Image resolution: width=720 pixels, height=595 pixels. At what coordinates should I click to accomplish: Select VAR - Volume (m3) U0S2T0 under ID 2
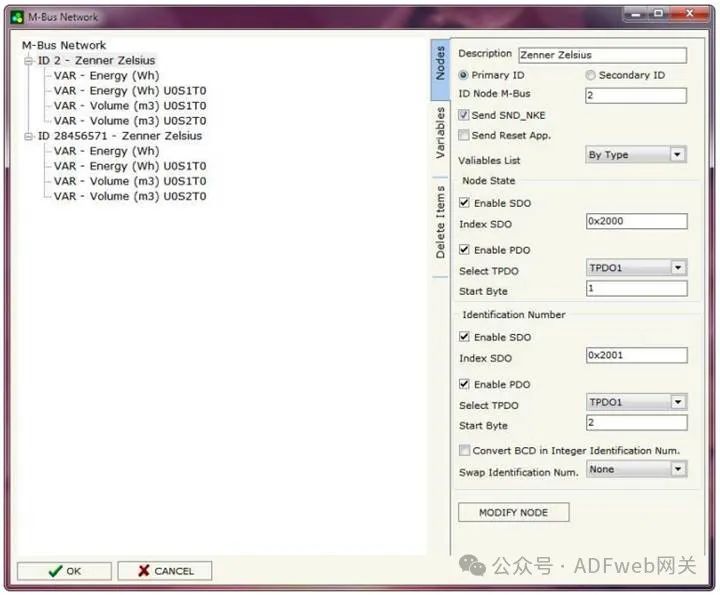tap(130, 121)
